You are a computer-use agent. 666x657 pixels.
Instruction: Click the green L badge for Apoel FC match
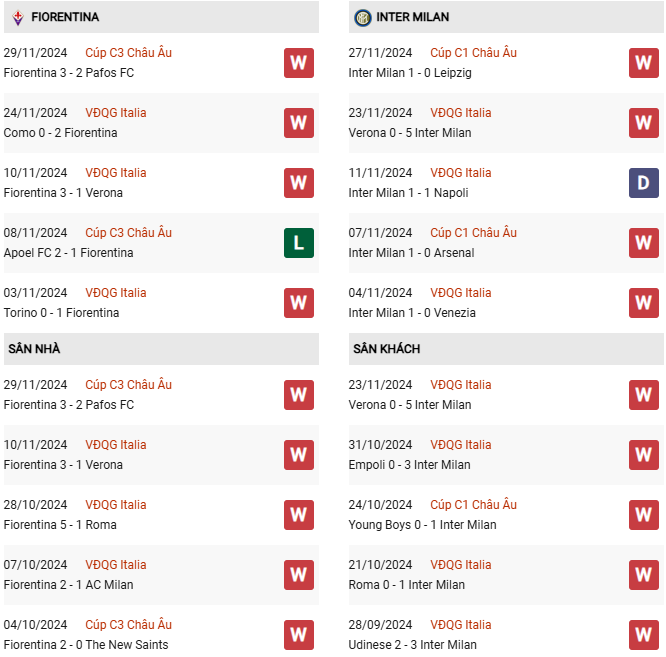click(x=299, y=243)
